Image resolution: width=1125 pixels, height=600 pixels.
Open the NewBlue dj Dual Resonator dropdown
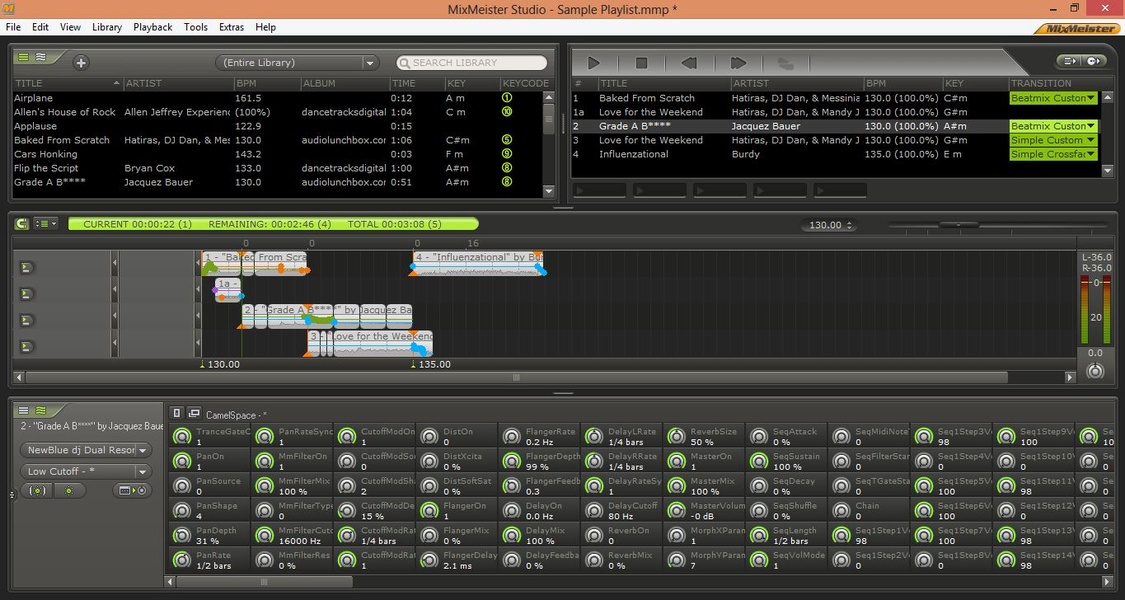coord(85,450)
